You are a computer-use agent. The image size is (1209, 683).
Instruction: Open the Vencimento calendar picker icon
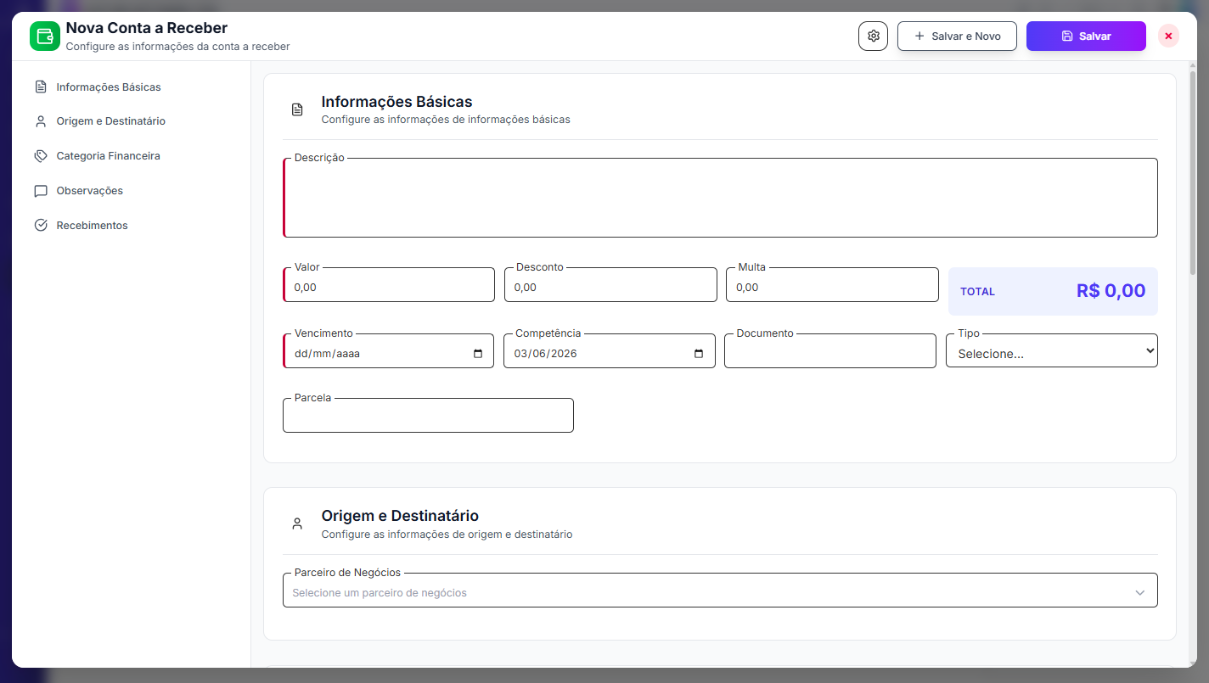pos(477,354)
